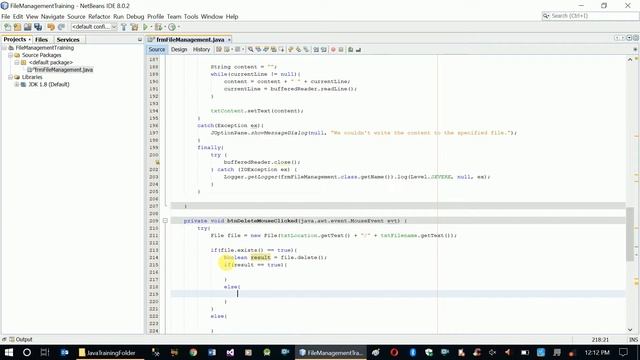Open the Run Project dropdown arrow
Viewport: 640px width, 360px height.
tap(151, 27)
